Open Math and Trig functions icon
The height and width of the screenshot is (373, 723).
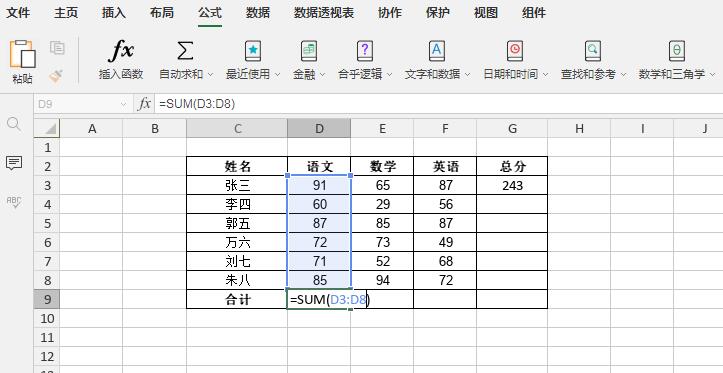pos(676,51)
